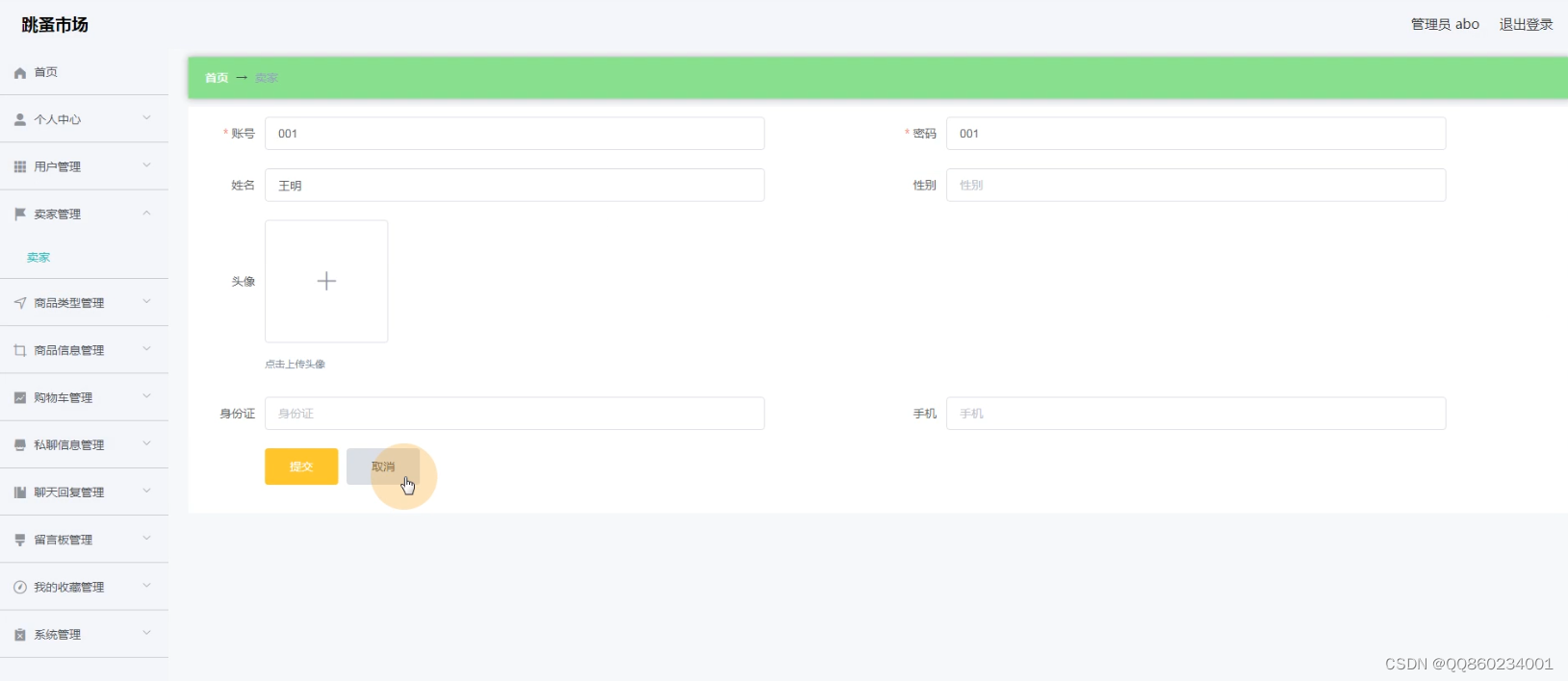Click the 取消 button
Viewport: 1568px width, 681px height.
coord(383,467)
